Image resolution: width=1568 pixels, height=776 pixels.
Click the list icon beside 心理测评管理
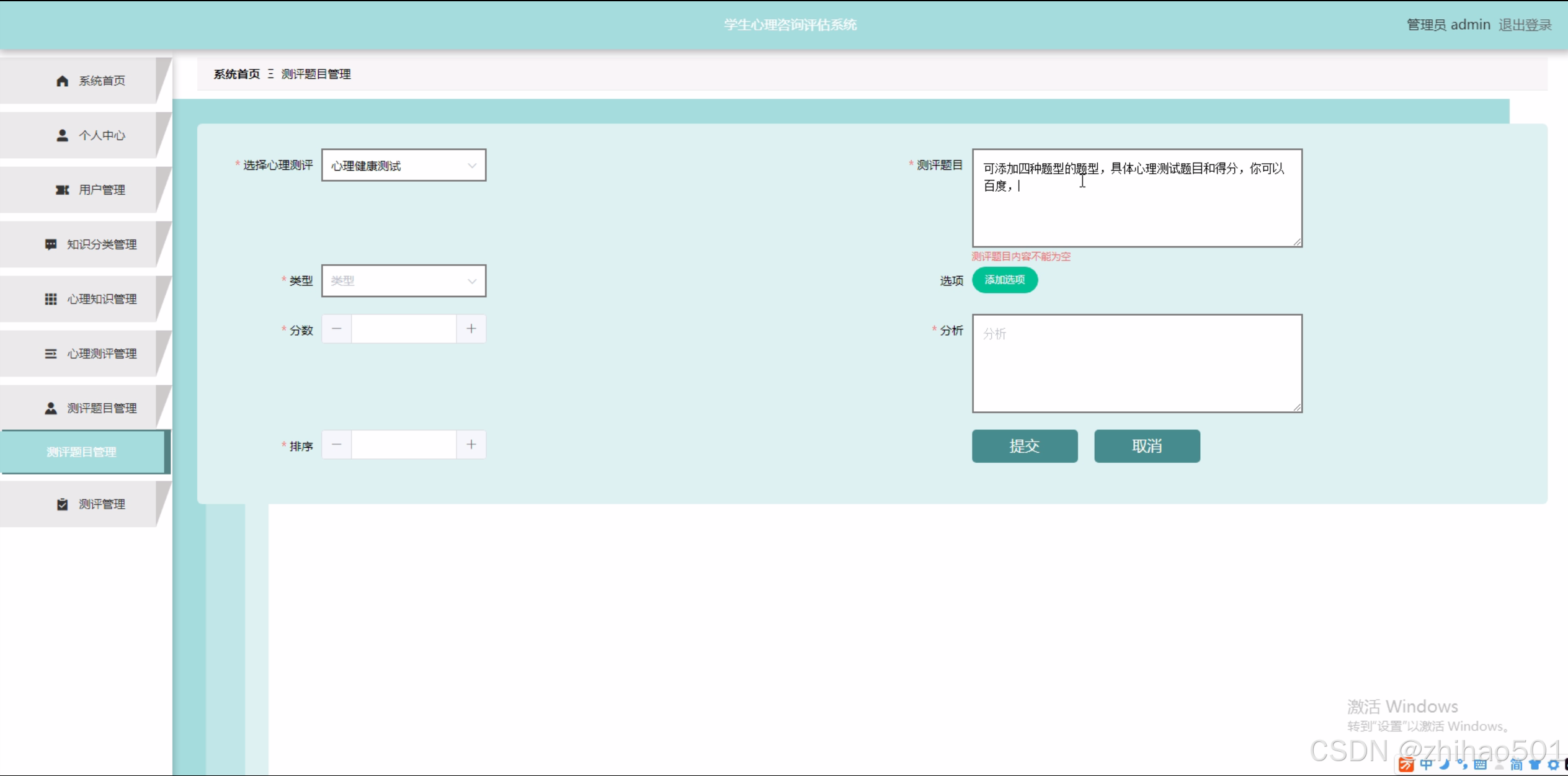coord(51,354)
